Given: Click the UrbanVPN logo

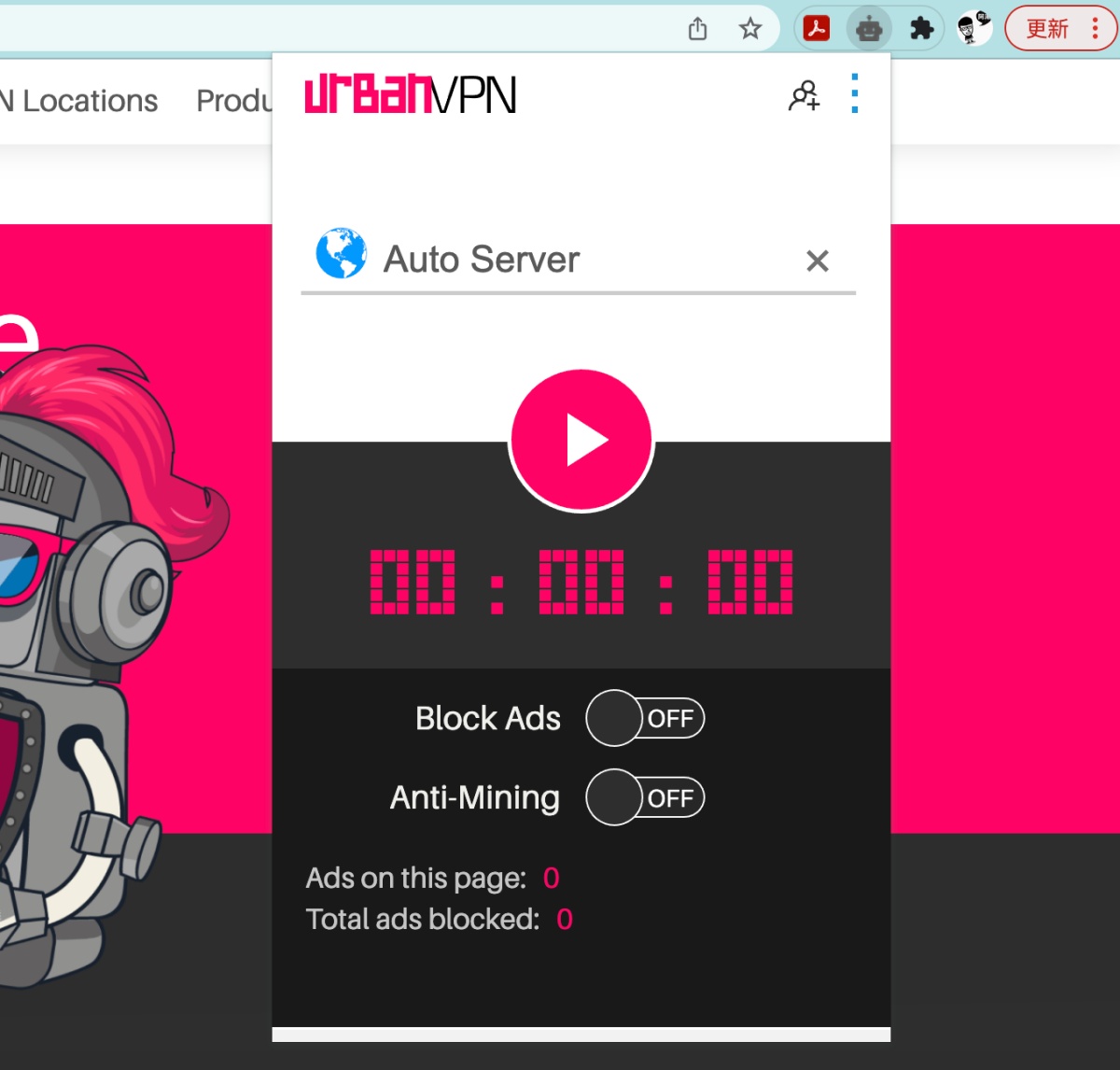Looking at the screenshot, I should (x=411, y=94).
